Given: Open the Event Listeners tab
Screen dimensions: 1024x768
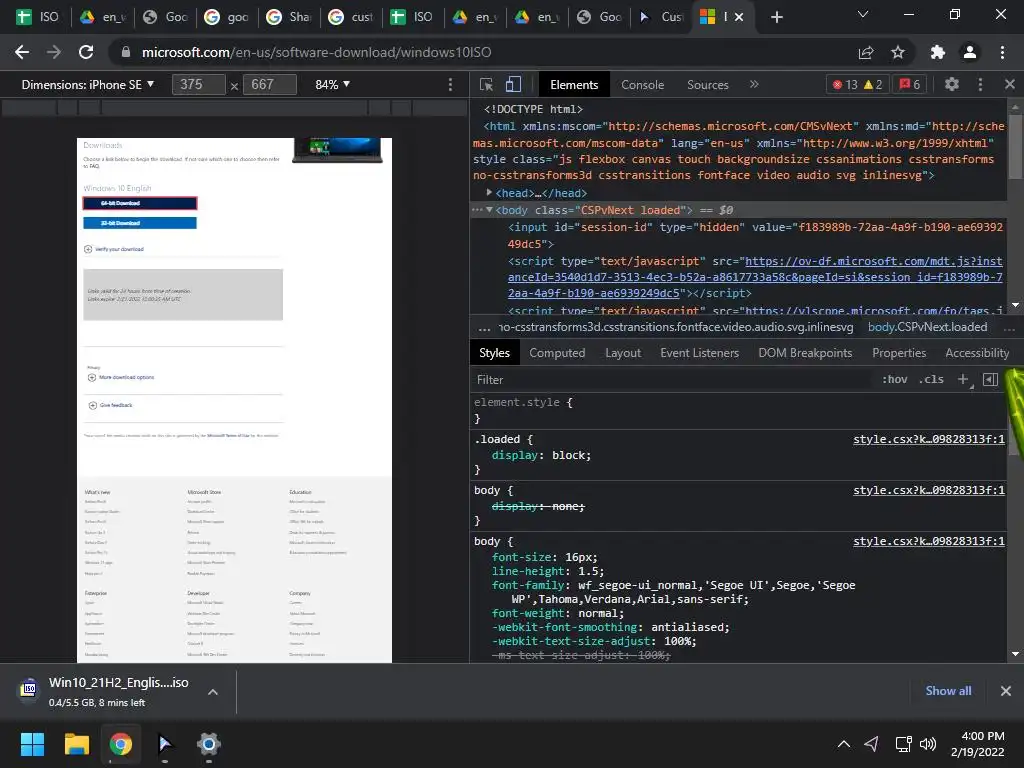Looking at the screenshot, I should pos(699,353).
